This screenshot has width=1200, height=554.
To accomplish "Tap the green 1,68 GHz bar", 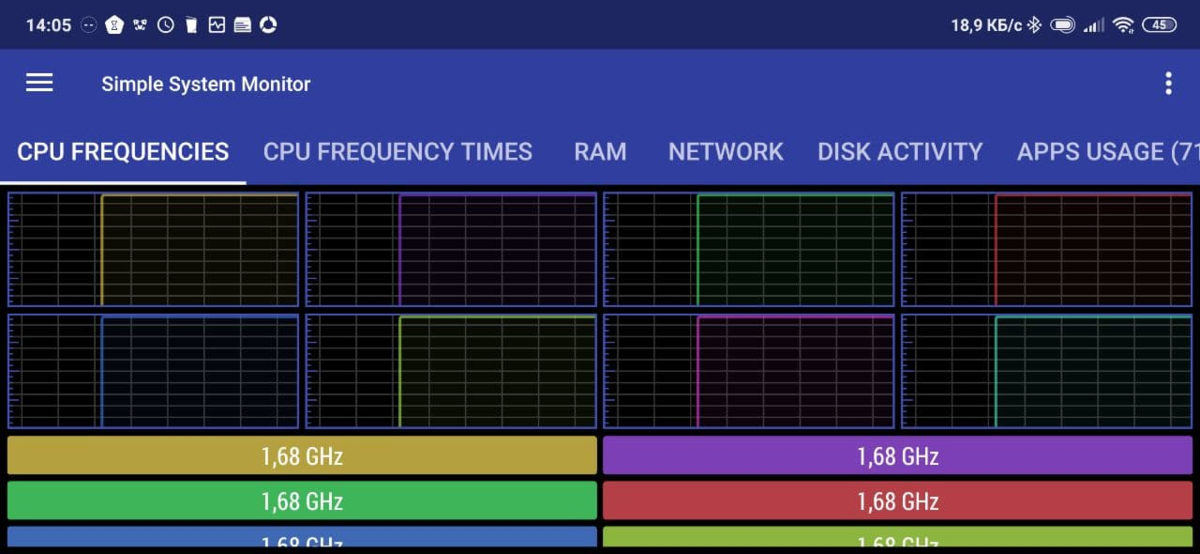I will pyautogui.click(x=302, y=500).
